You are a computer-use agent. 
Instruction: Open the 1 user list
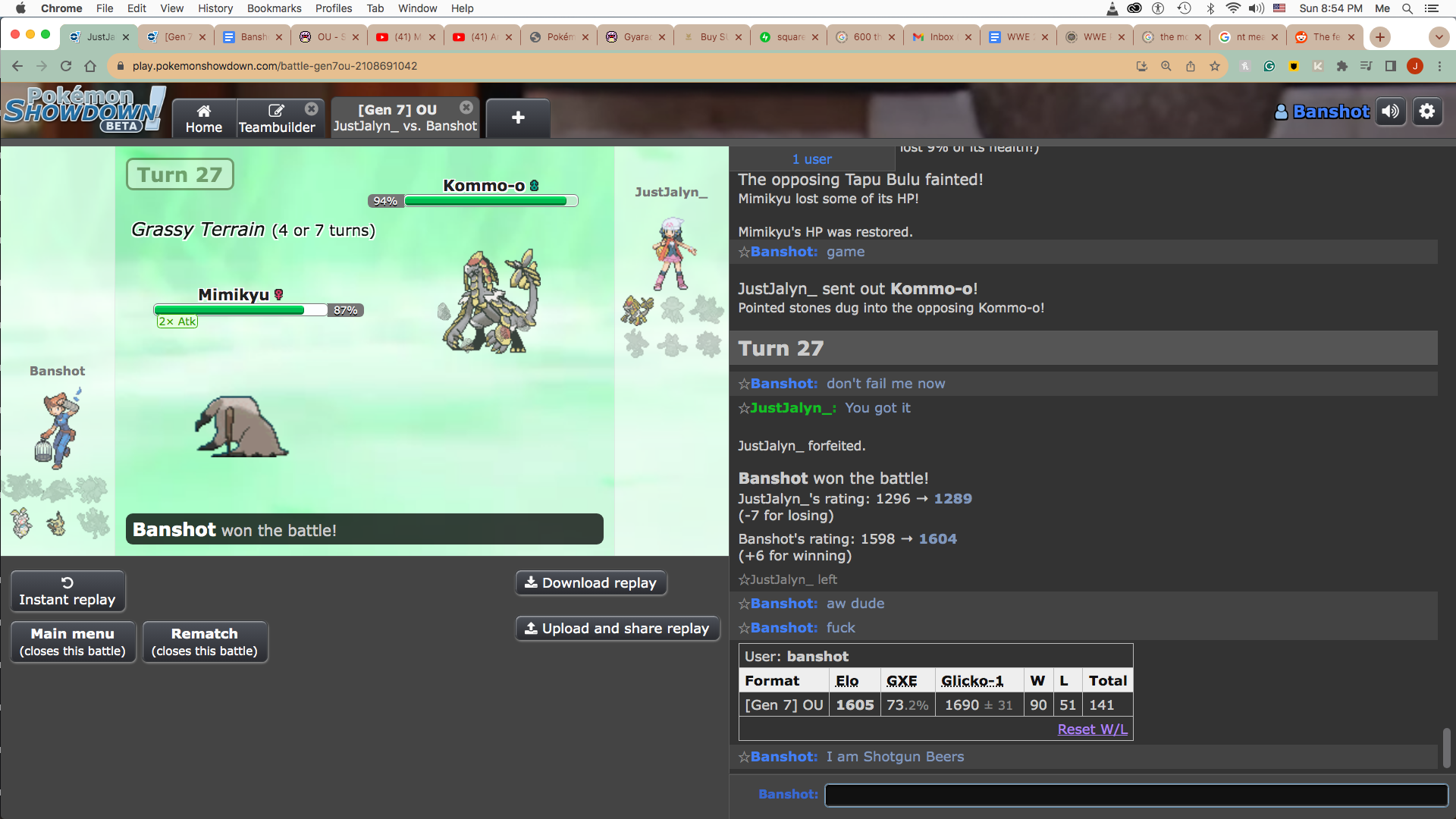point(811,159)
